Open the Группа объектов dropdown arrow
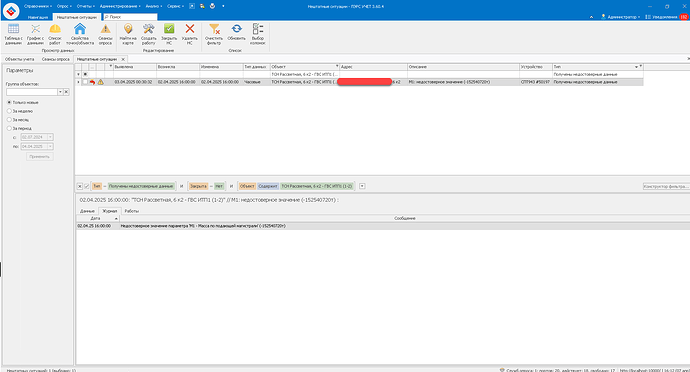Viewport: 690px width, 372px height. [x=60, y=92]
